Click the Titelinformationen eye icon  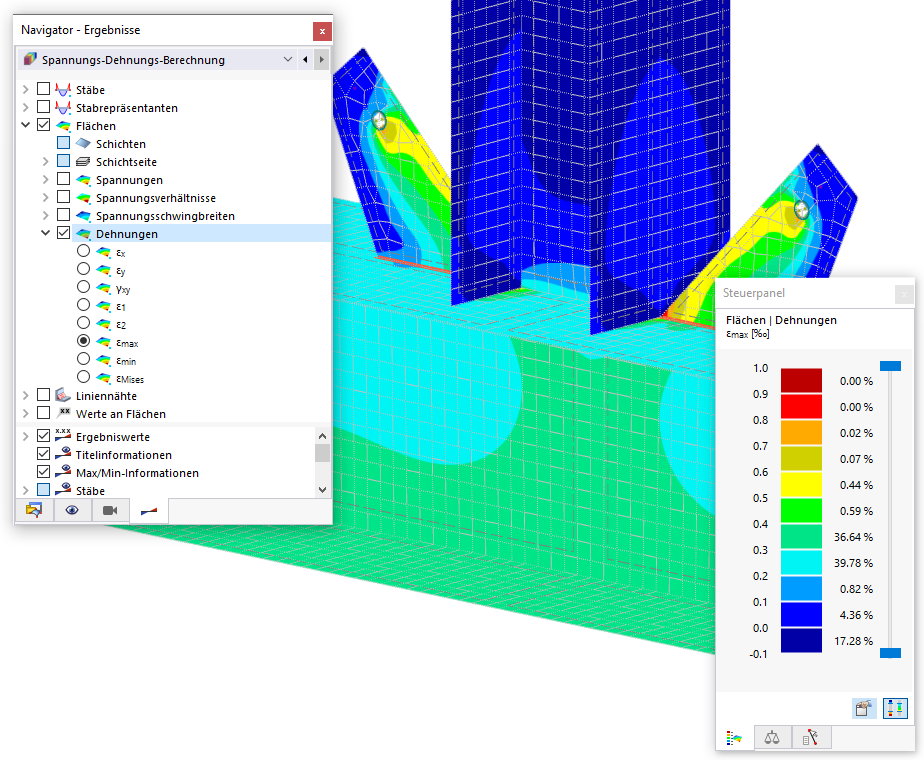pyautogui.click(x=63, y=454)
